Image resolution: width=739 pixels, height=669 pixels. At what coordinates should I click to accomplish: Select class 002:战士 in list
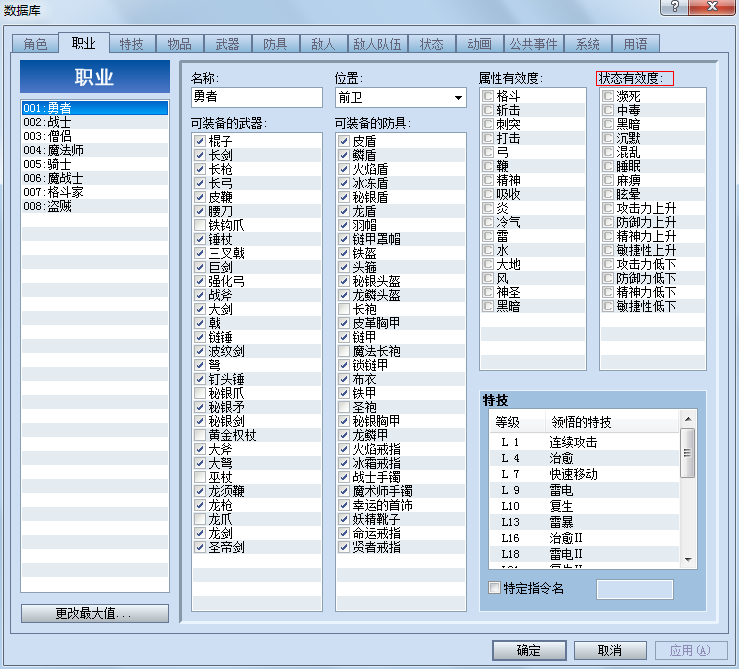point(95,122)
